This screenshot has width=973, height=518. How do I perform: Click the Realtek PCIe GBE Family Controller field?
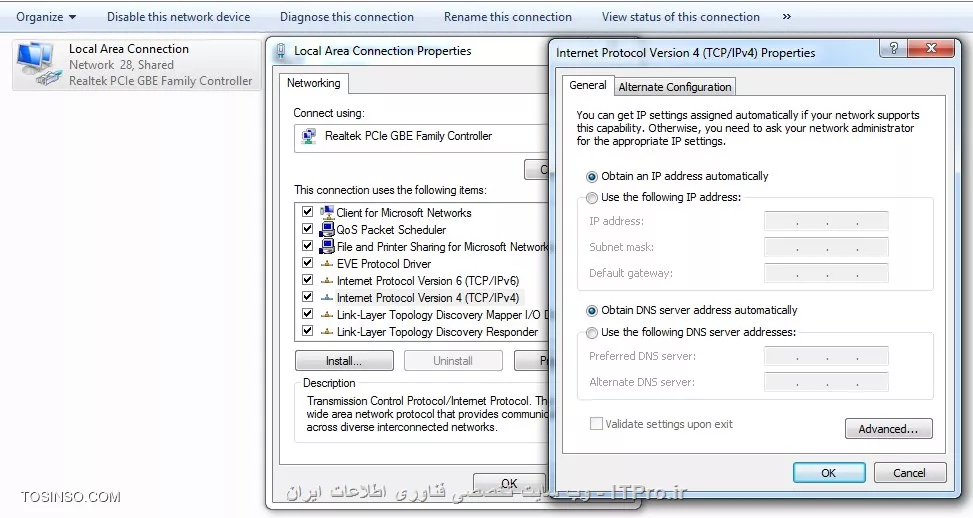pos(421,138)
